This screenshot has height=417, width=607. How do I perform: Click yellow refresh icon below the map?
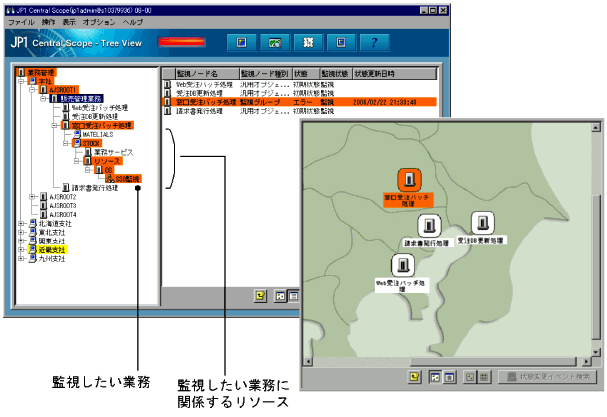coord(414,377)
